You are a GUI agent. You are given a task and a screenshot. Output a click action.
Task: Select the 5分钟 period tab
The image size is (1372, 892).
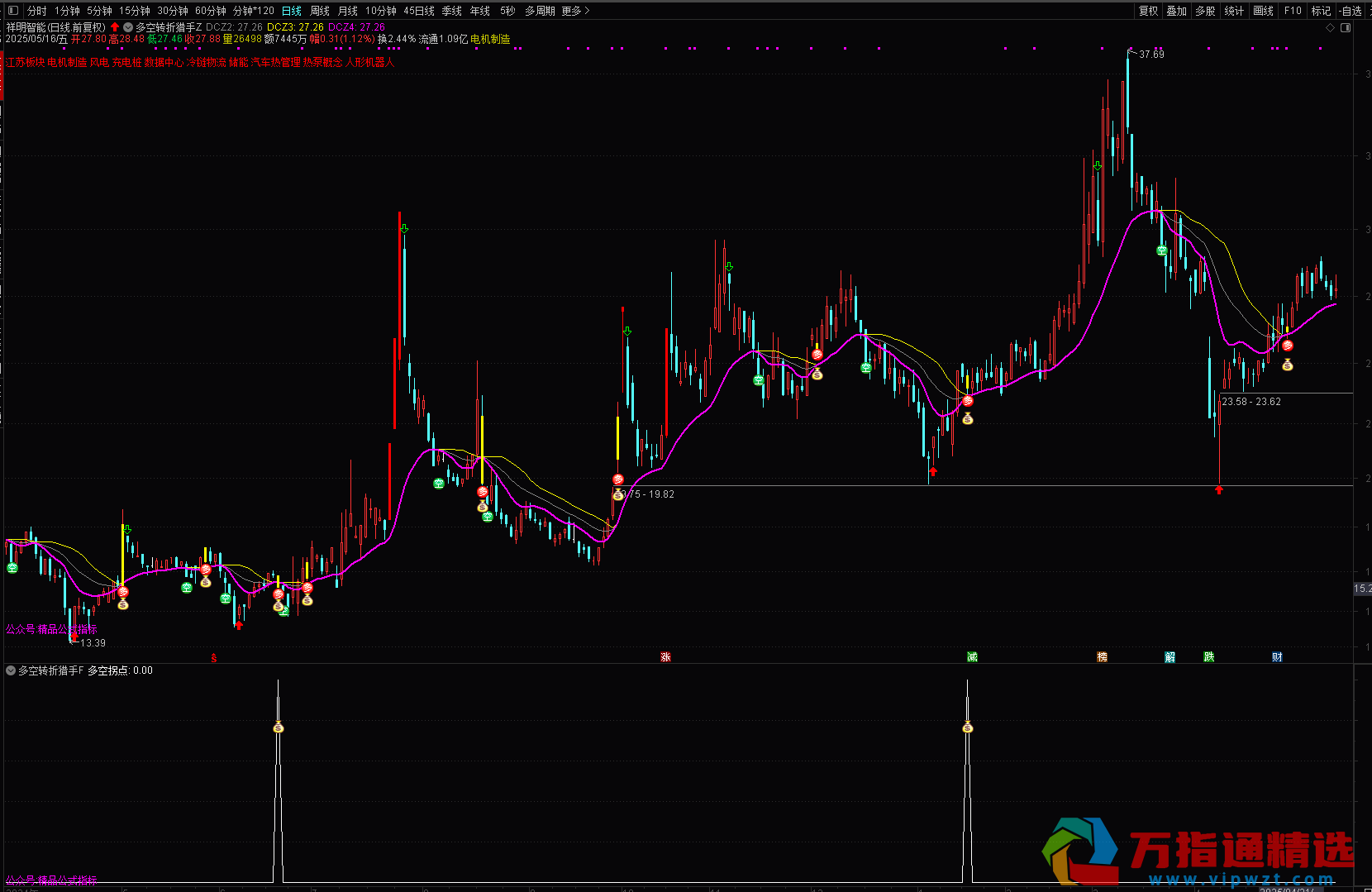[100, 11]
